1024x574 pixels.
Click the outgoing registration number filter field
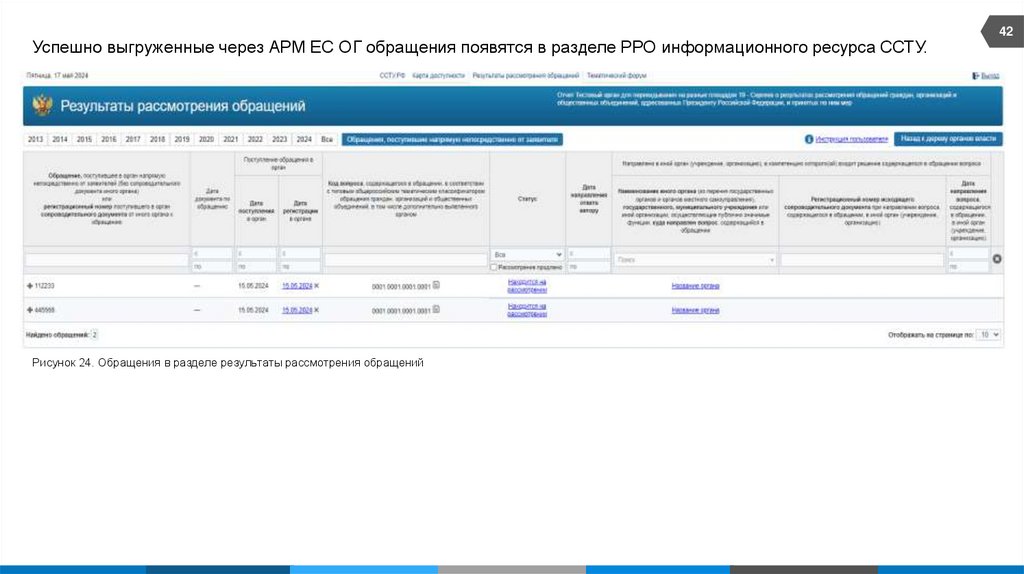point(862,260)
